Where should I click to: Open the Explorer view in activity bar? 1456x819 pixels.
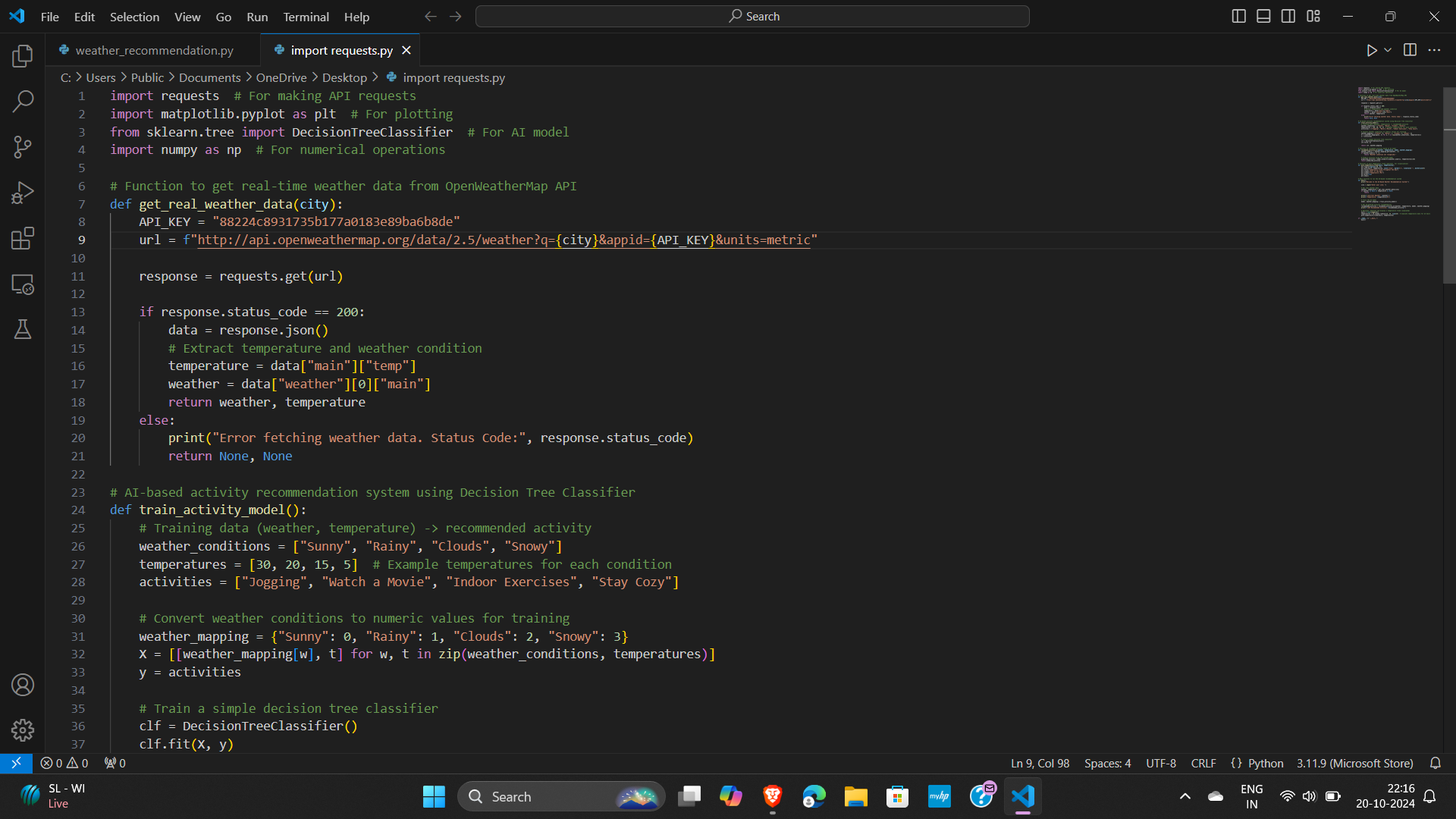23,55
